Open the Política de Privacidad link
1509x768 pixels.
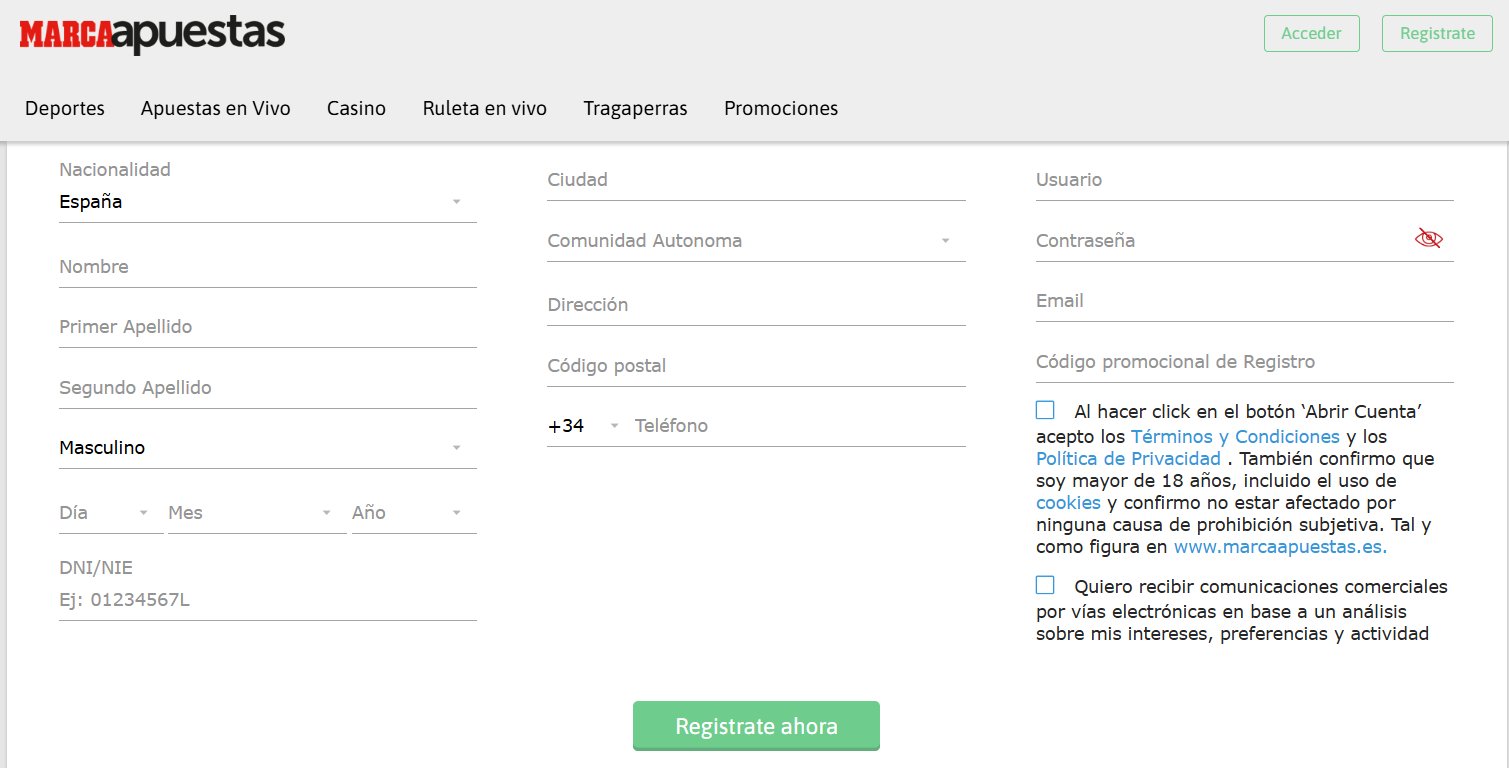click(x=1128, y=459)
